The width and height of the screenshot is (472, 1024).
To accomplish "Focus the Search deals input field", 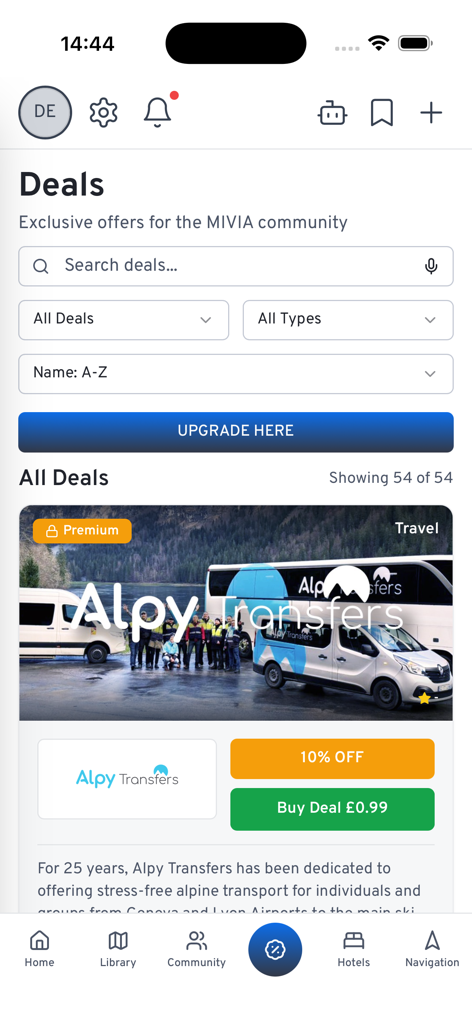I will coord(236,266).
